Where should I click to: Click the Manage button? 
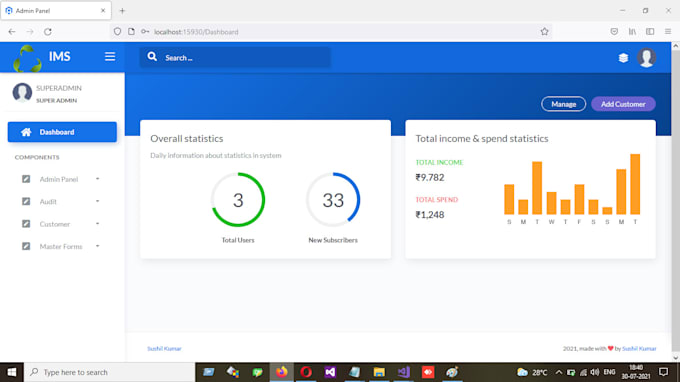(563, 104)
